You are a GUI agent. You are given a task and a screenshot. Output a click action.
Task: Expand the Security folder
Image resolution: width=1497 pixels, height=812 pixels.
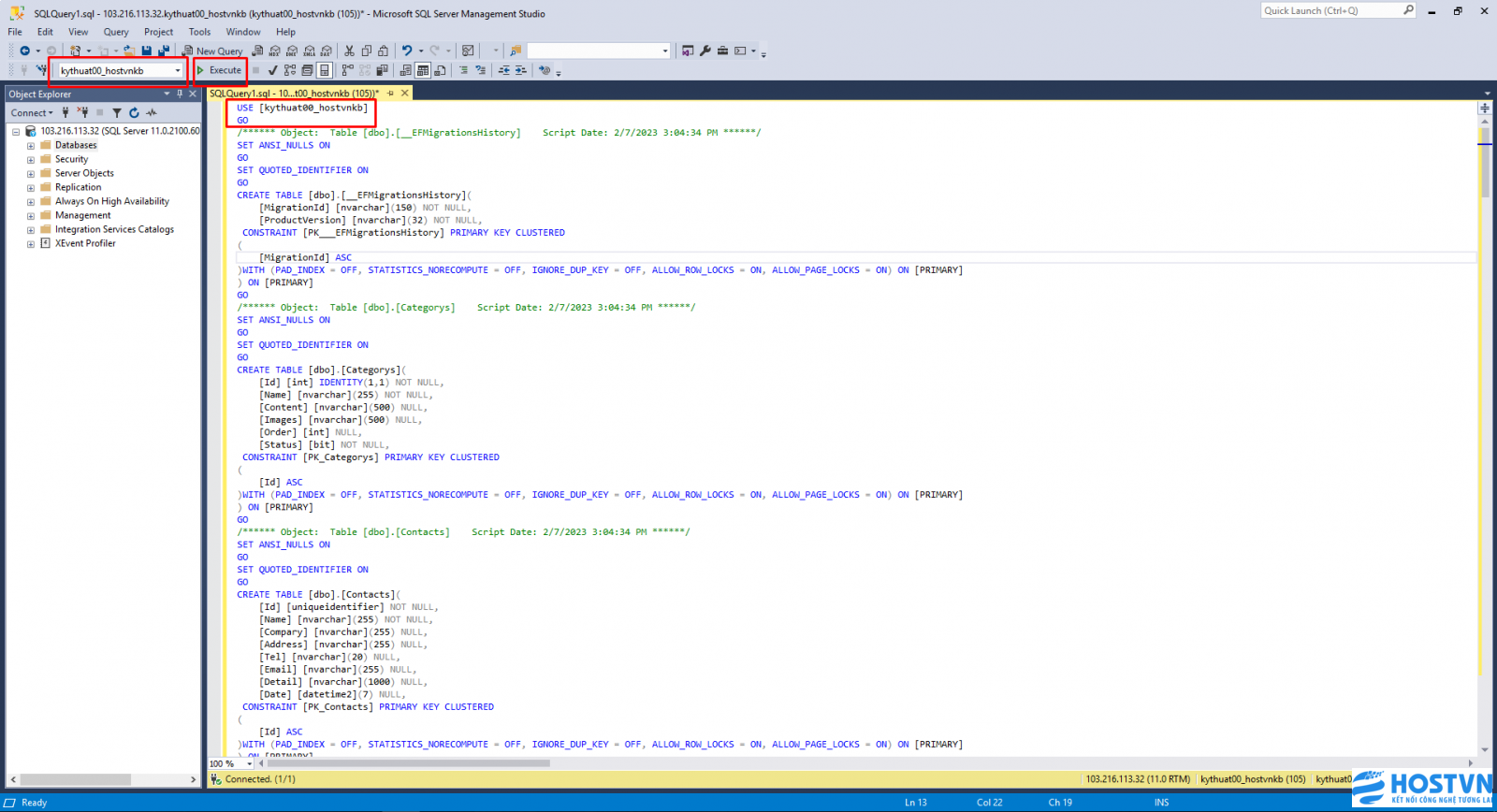pyautogui.click(x=31, y=160)
